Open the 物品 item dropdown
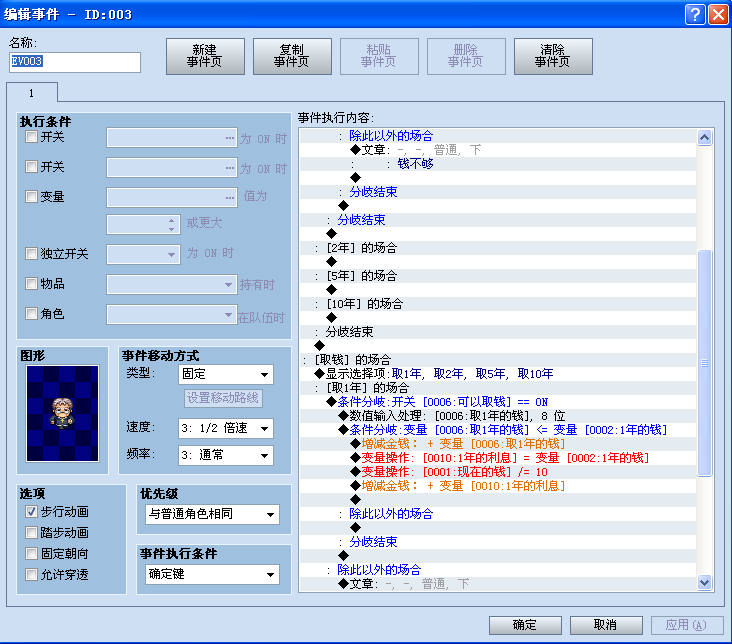 coord(172,284)
